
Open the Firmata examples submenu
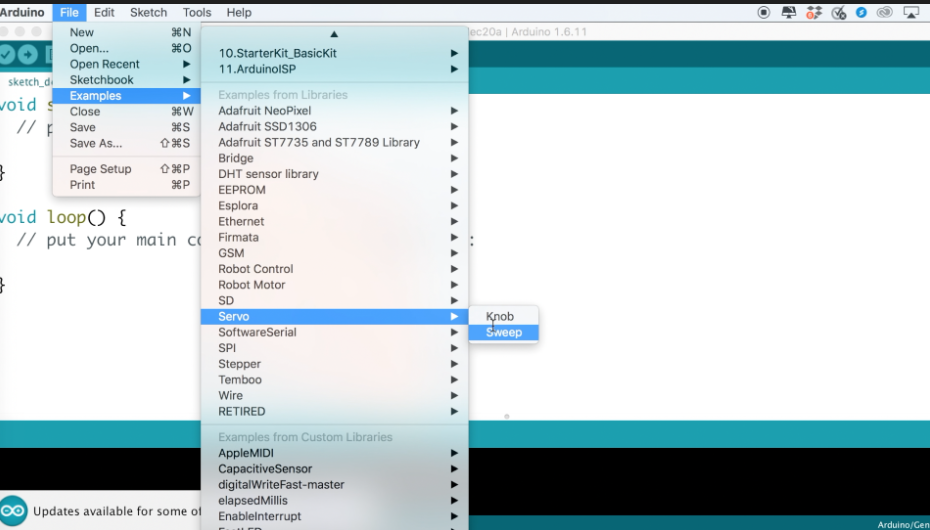pos(335,237)
